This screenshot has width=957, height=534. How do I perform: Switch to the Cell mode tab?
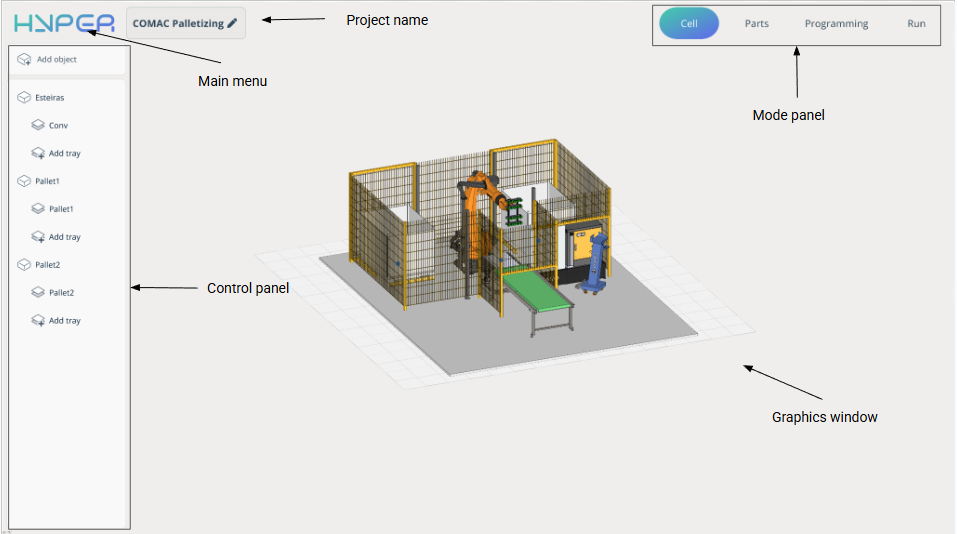[x=689, y=24]
